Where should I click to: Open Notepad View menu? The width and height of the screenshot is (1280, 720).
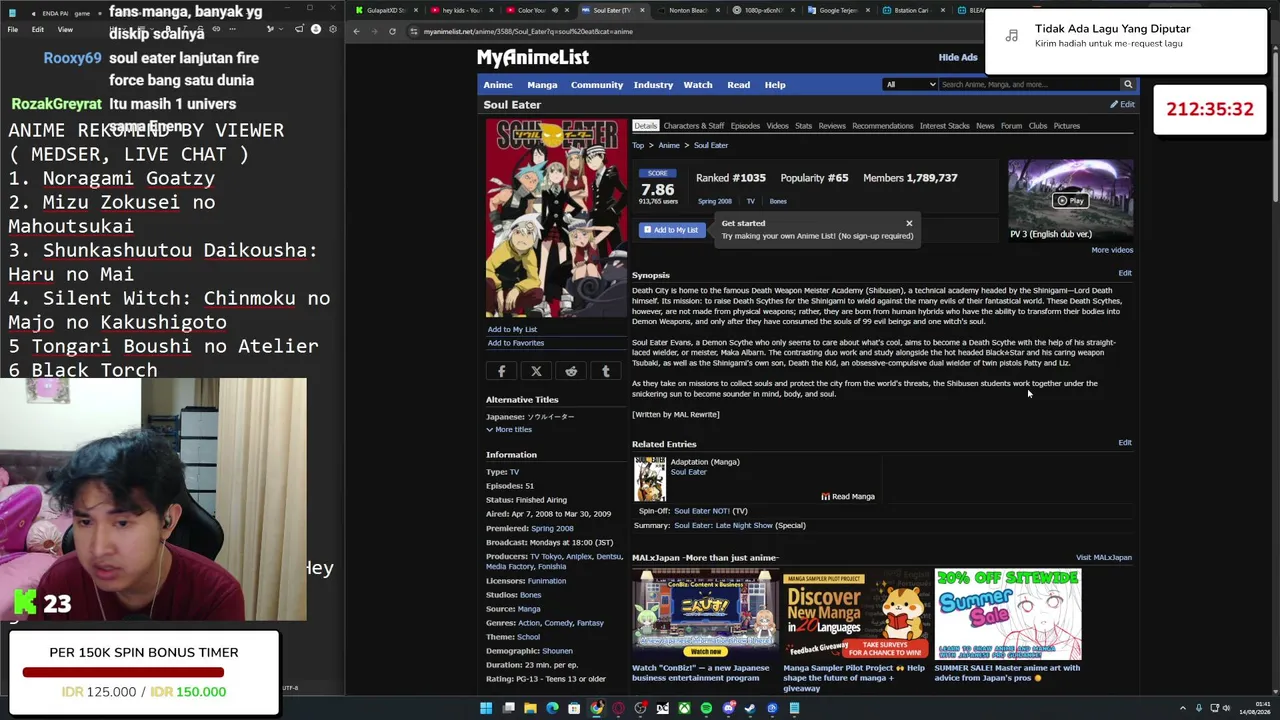[65, 29]
